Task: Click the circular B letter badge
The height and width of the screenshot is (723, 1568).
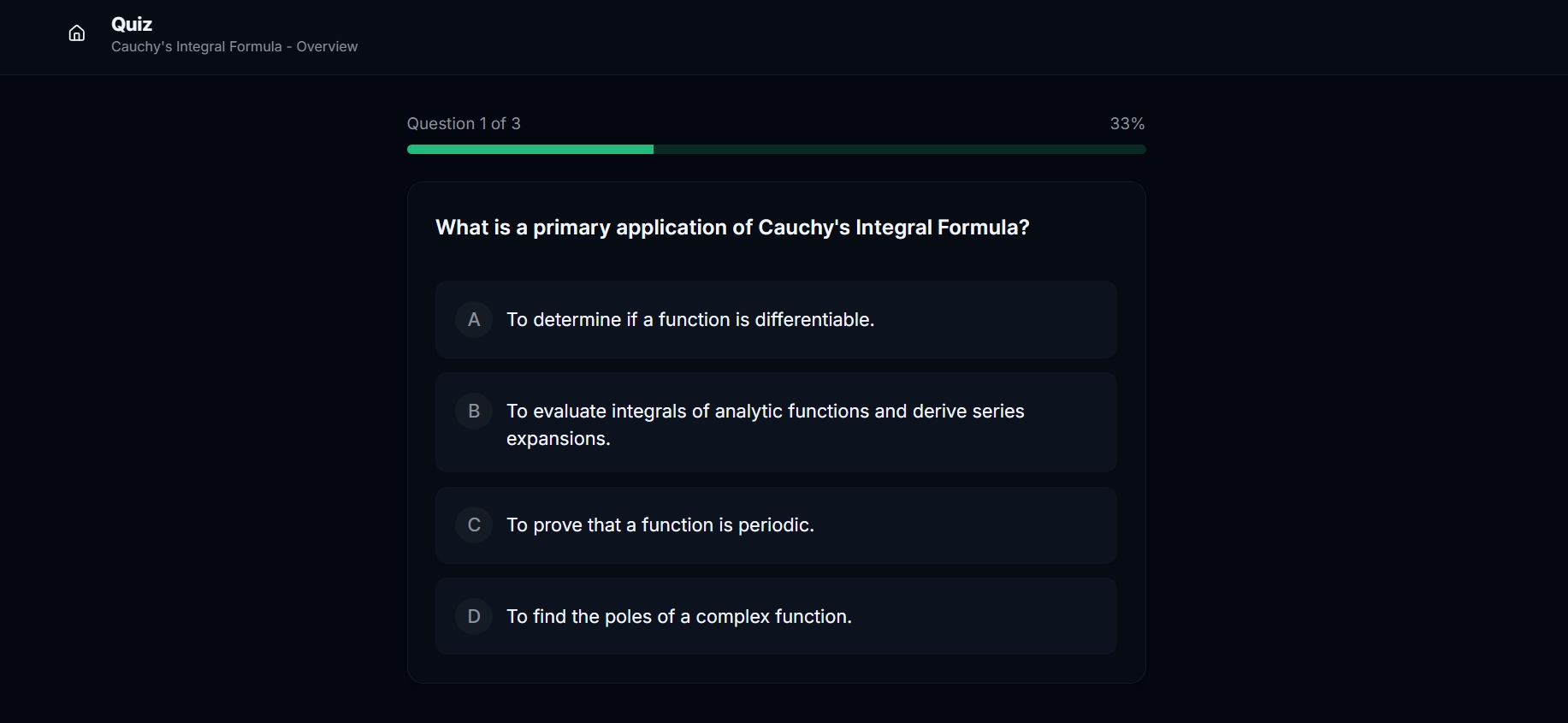Action: point(474,412)
